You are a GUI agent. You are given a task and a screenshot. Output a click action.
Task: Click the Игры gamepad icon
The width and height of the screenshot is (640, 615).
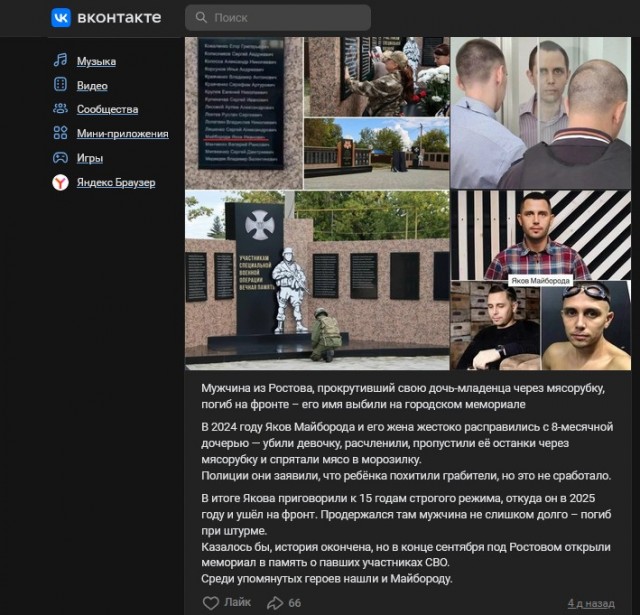coord(60,157)
